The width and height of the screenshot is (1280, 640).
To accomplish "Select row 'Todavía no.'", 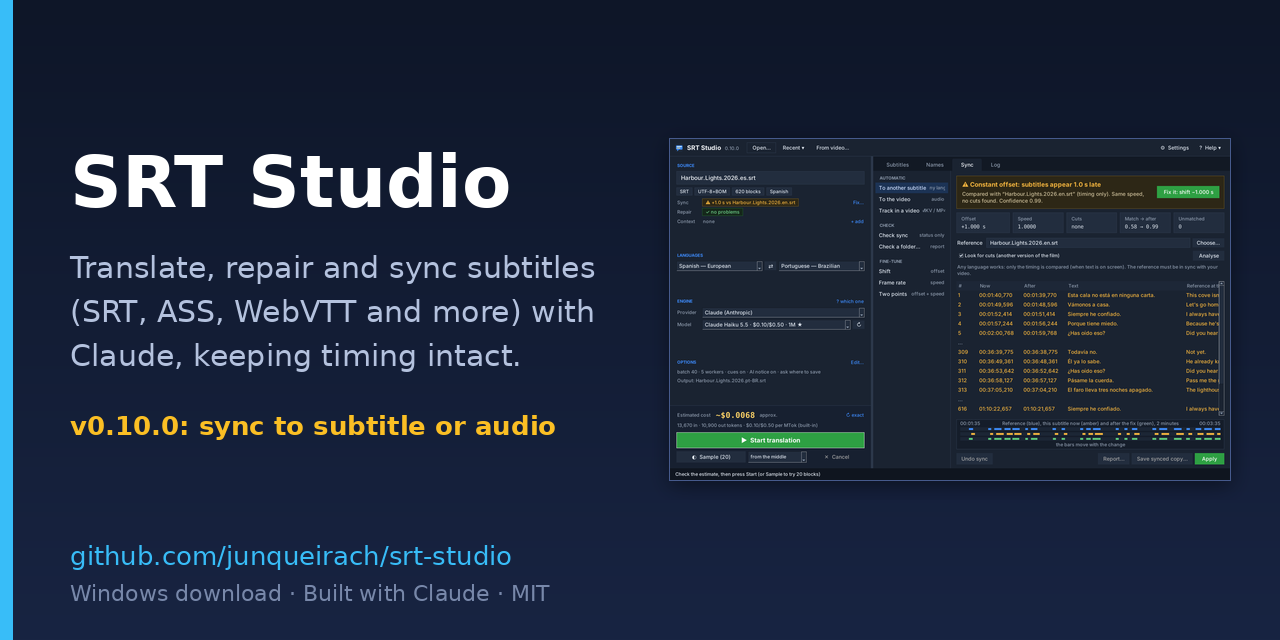I will 1087,352.
